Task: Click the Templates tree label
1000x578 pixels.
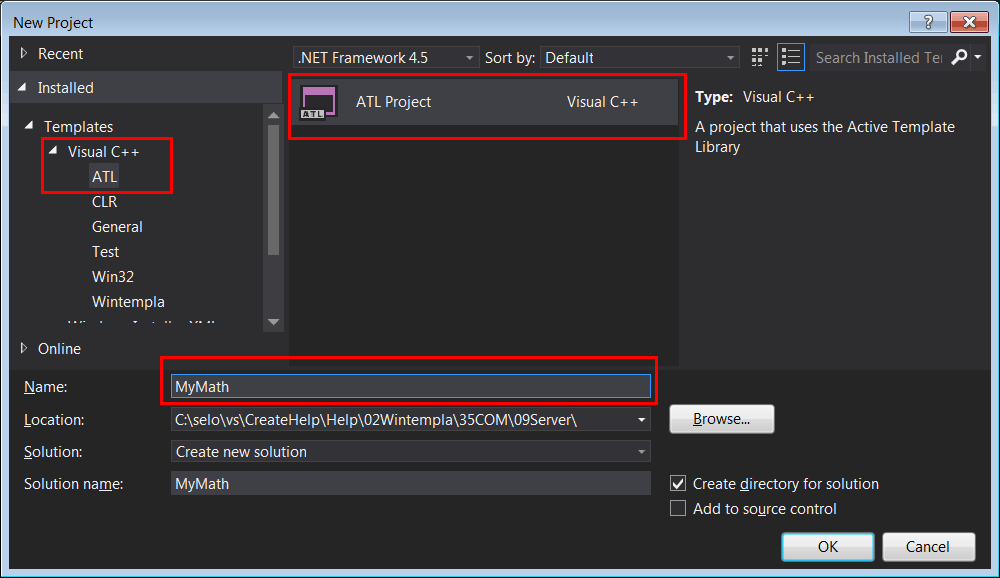Action: 78,126
